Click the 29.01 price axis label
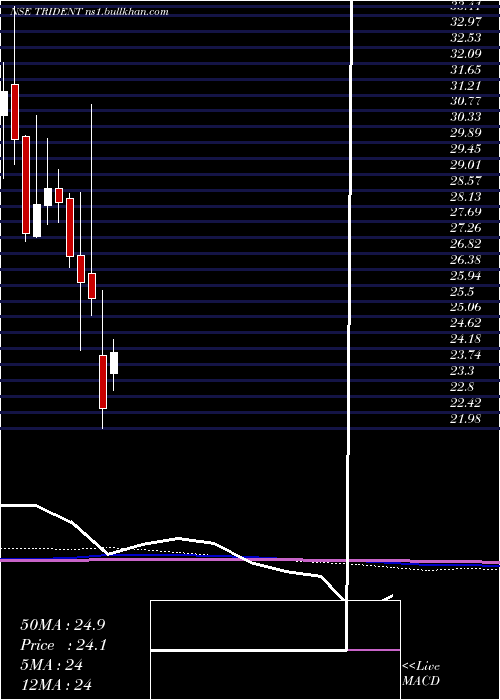 click(x=465, y=165)
